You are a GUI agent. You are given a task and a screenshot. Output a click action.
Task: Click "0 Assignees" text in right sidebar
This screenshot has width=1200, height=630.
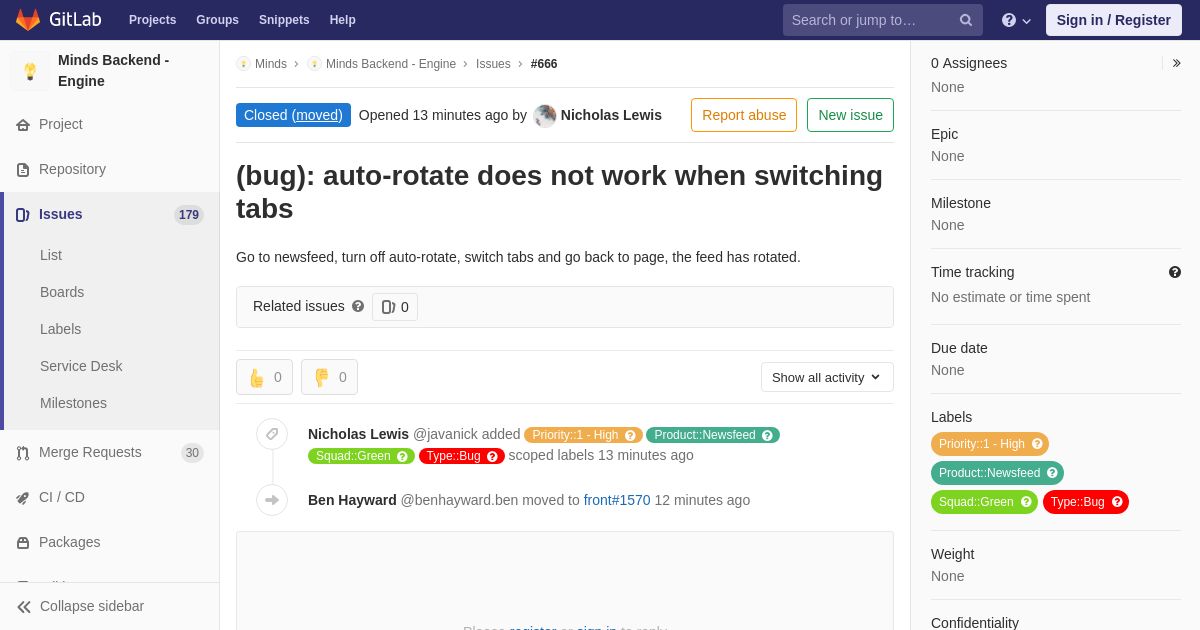click(969, 63)
